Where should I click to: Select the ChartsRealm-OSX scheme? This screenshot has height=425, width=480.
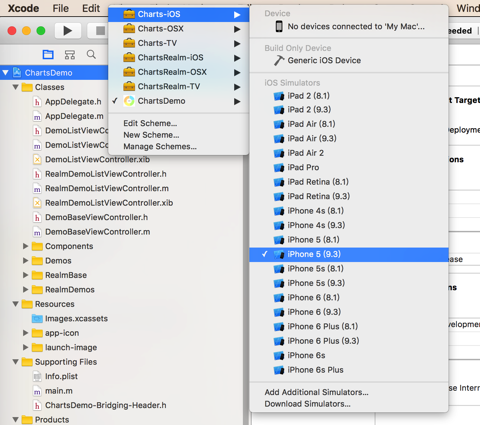179,72
